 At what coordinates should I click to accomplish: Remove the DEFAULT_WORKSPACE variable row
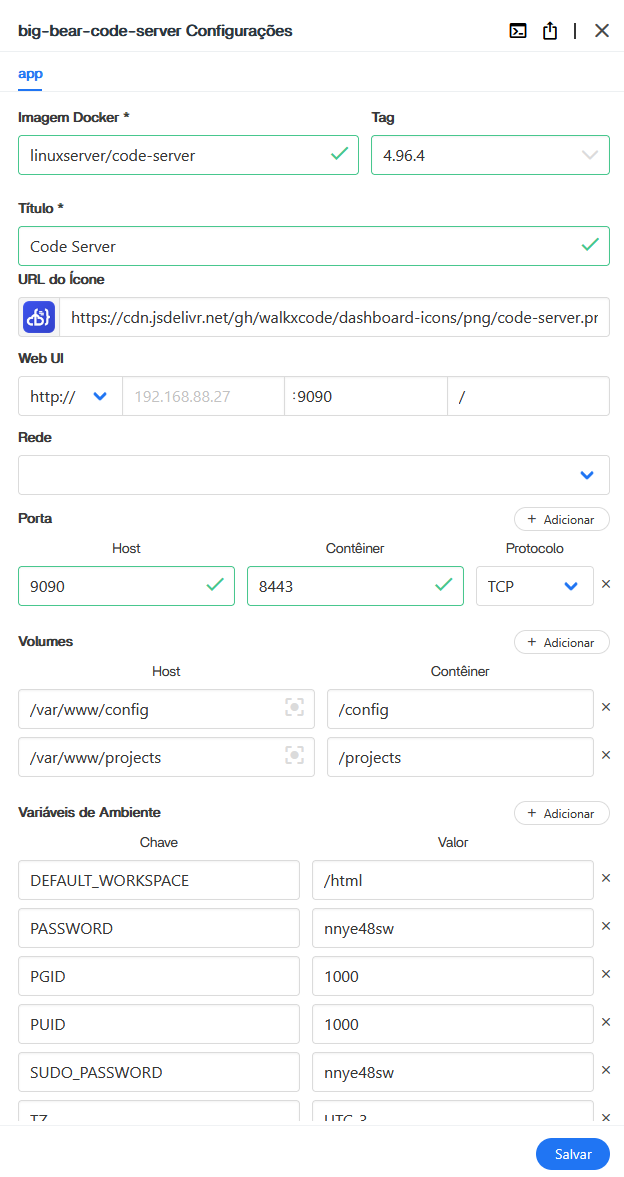[x=607, y=878]
